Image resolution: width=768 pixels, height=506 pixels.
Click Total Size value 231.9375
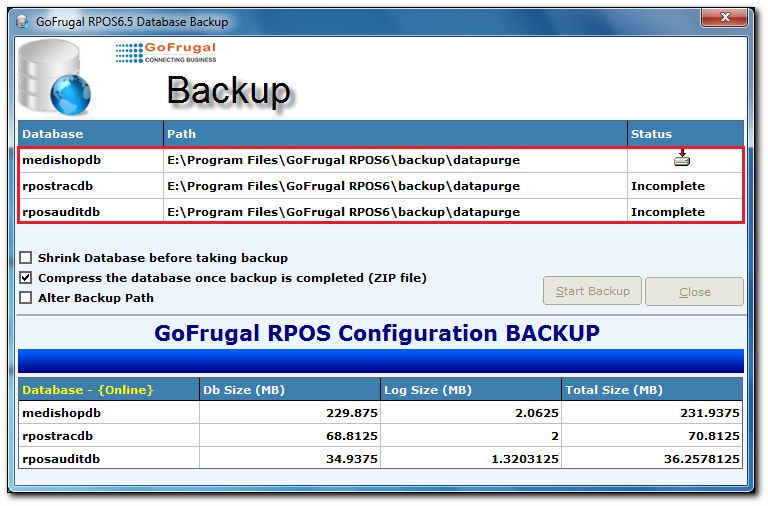(x=710, y=413)
